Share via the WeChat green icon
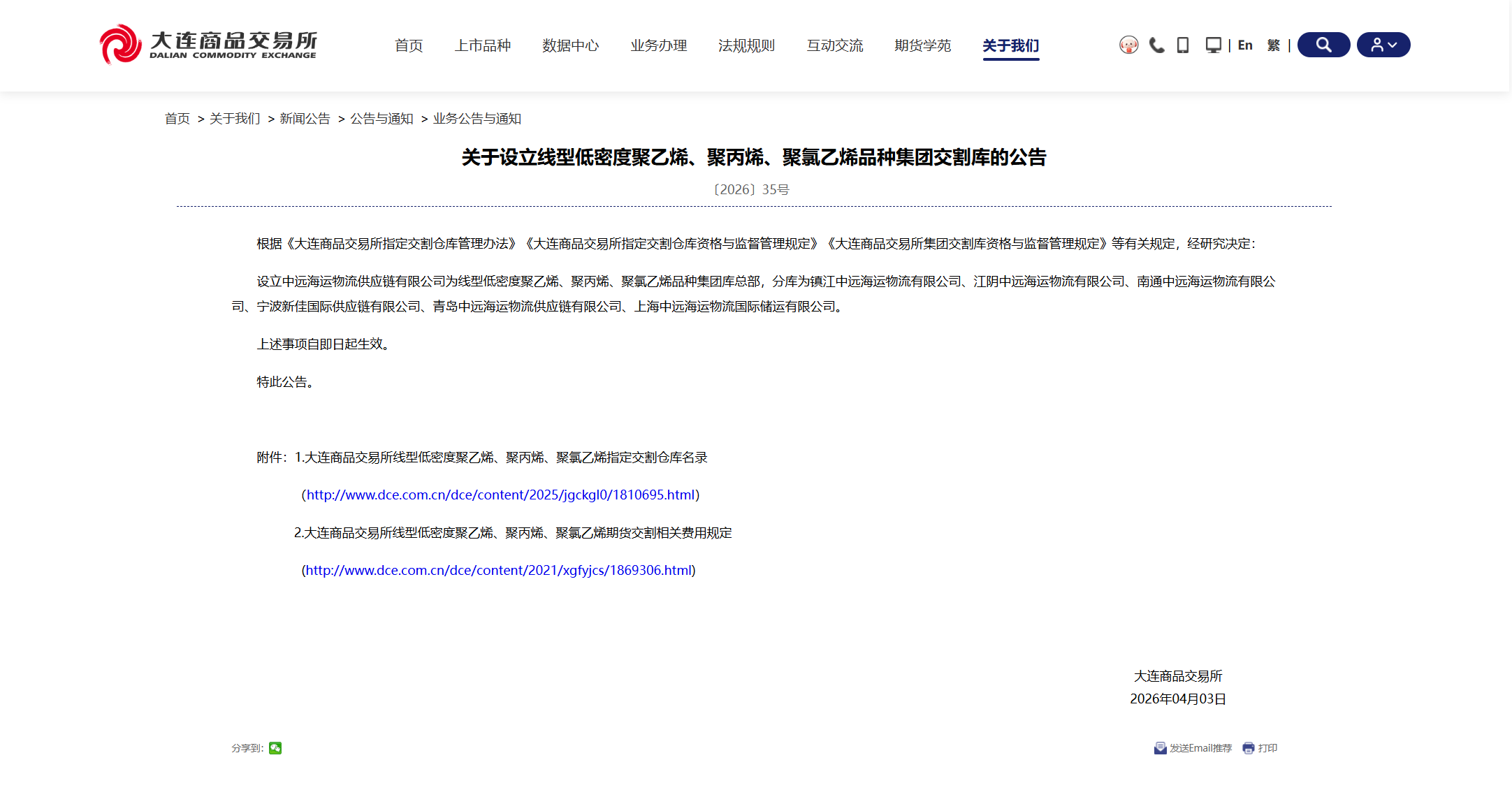The height and width of the screenshot is (797, 1512). pos(275,747)
